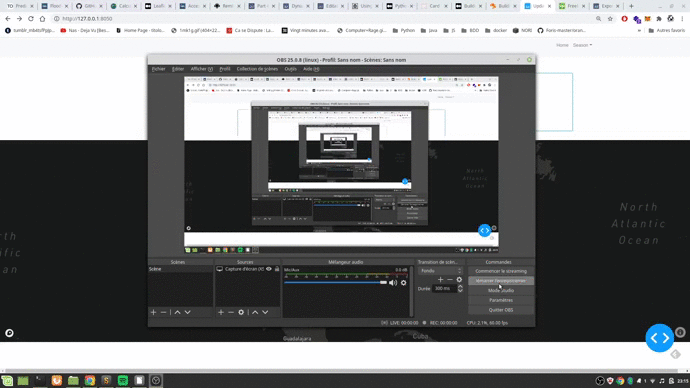The height and width of the screenshot is (388, 690).
Task: Reload the browser page
Action: 31,19
